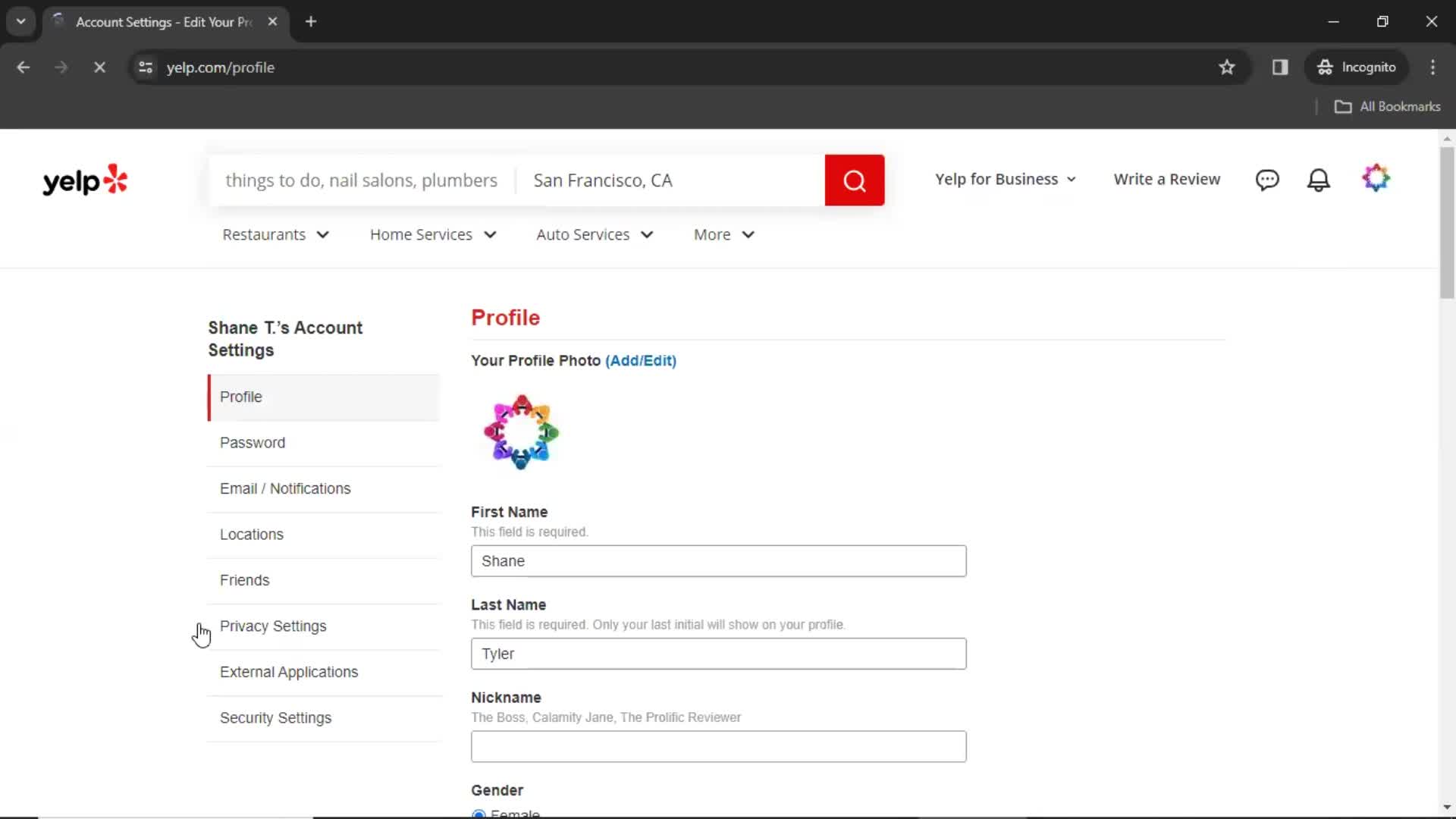Viewport: 1456px width, 819px height.
Task: Bookmark this page with star icon
Action: click(x=1227, y=67)
